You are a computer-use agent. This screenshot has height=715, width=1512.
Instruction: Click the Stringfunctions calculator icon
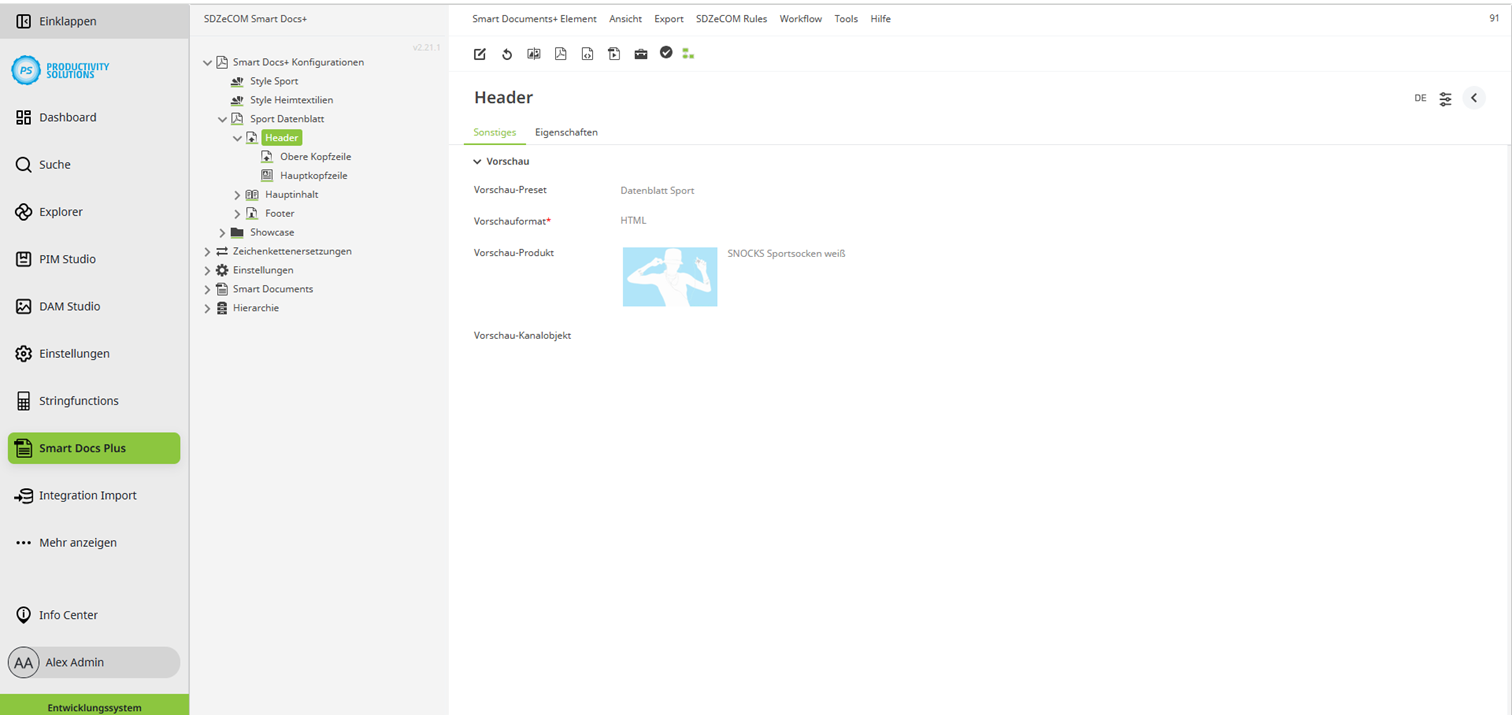click(24, 401)
